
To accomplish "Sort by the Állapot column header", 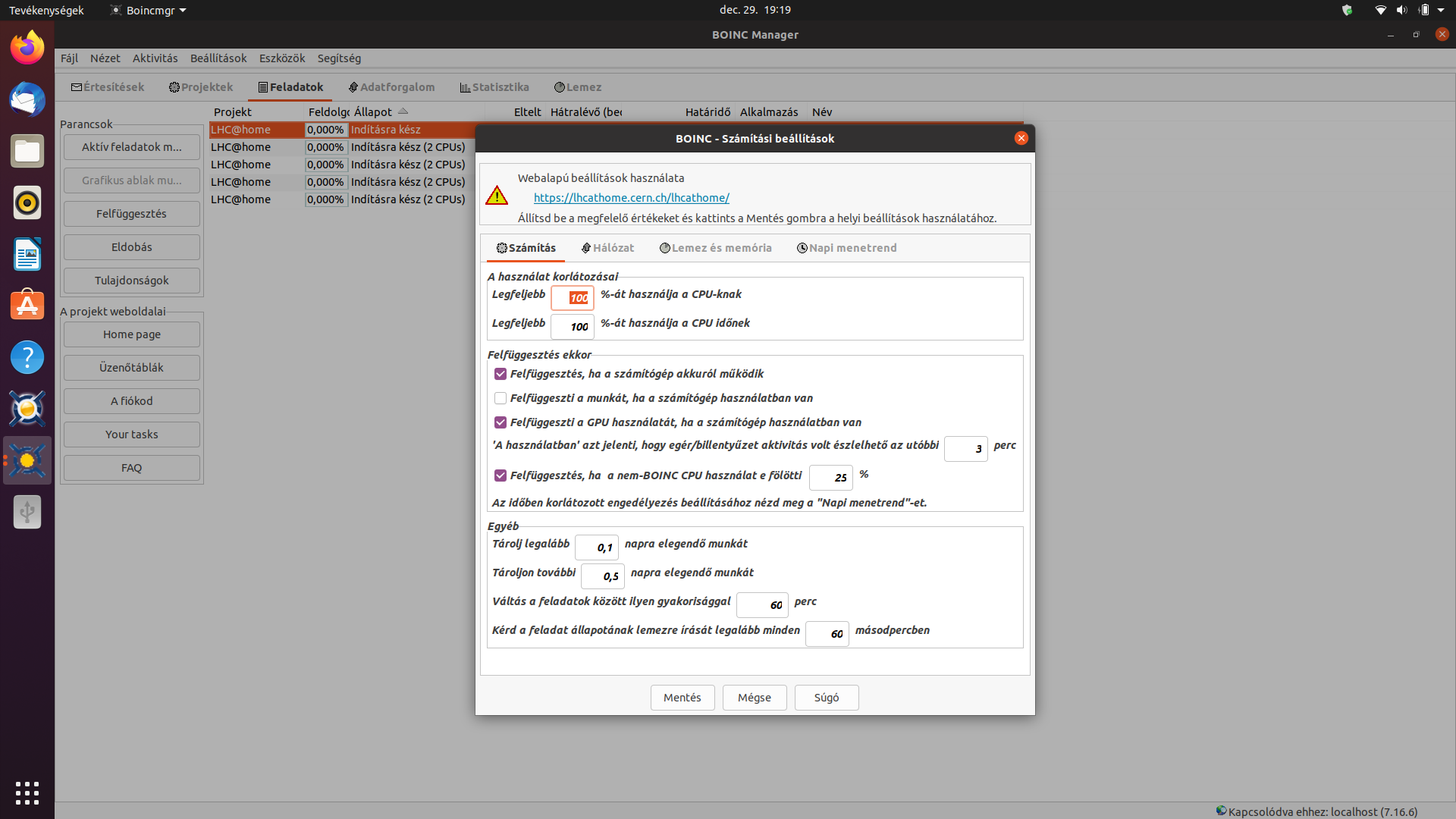I will [x=380, y=111].
